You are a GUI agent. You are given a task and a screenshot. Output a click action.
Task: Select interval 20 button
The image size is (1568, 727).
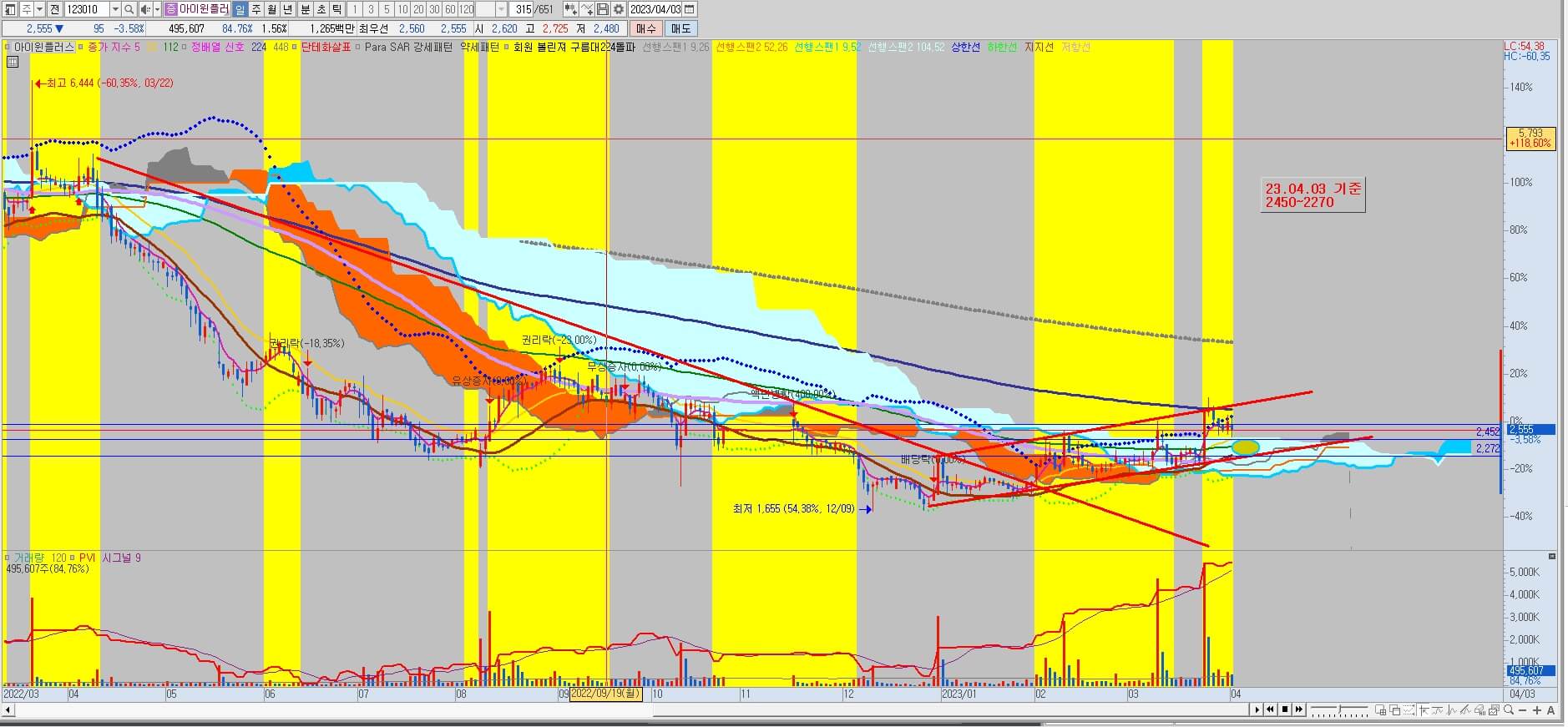coord(418,9)
